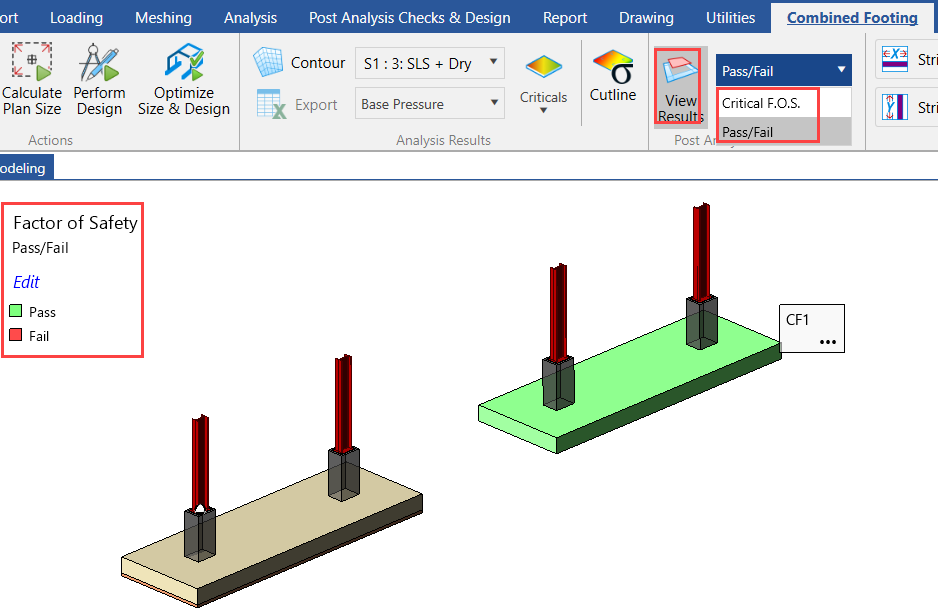This screenshot has width=938, height=616.
Task: Open the S1 : 3: SLS + Dry load dropdown
Action: pos(430,63)
